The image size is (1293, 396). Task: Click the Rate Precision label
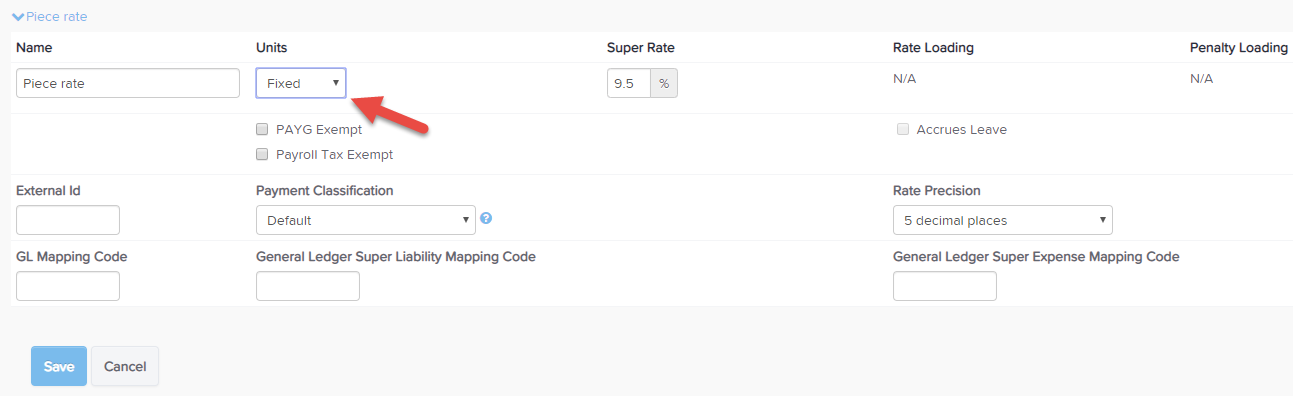tap(936, 190)
